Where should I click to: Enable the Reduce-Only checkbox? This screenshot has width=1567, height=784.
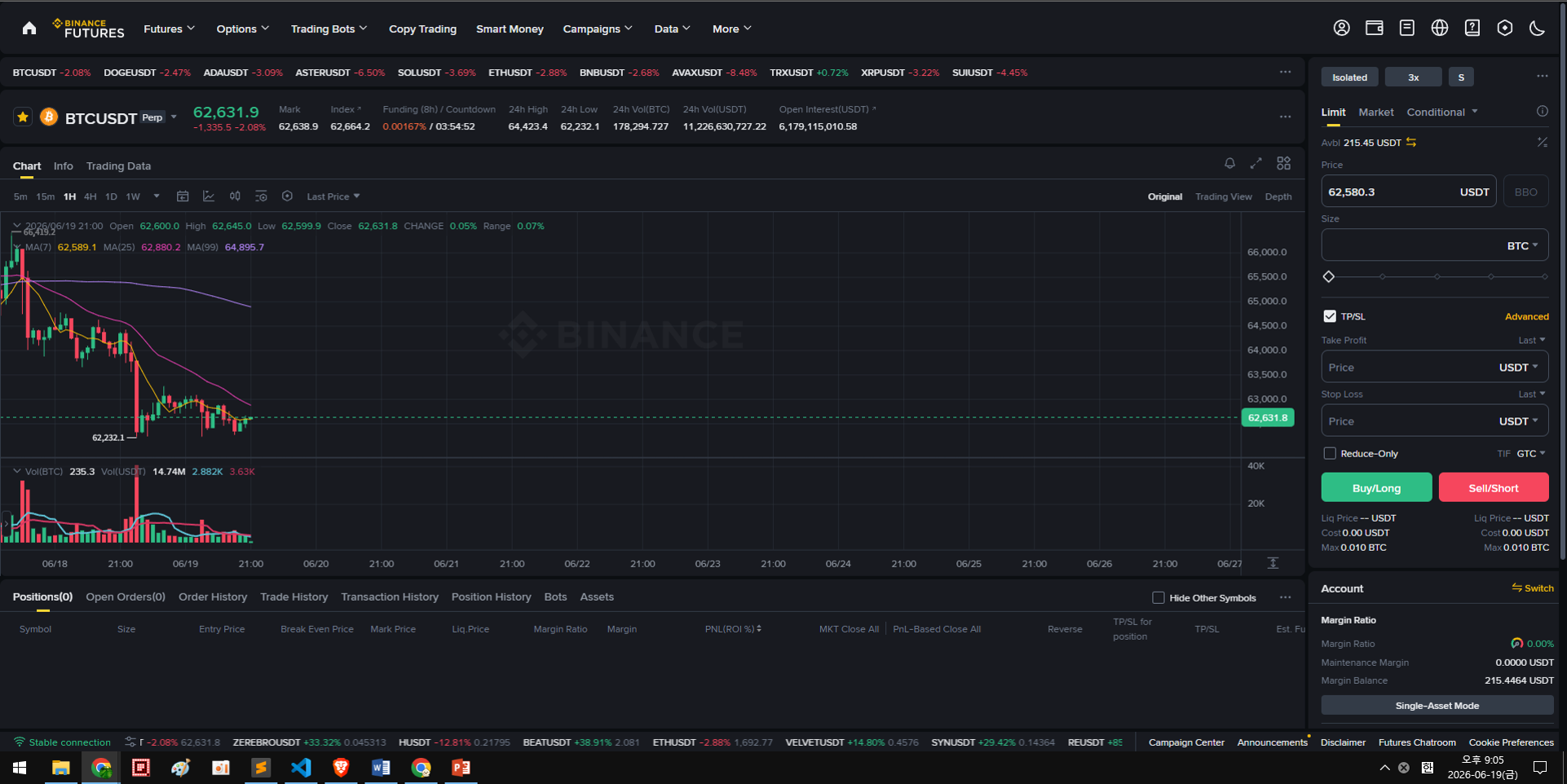coord(1330,453)
